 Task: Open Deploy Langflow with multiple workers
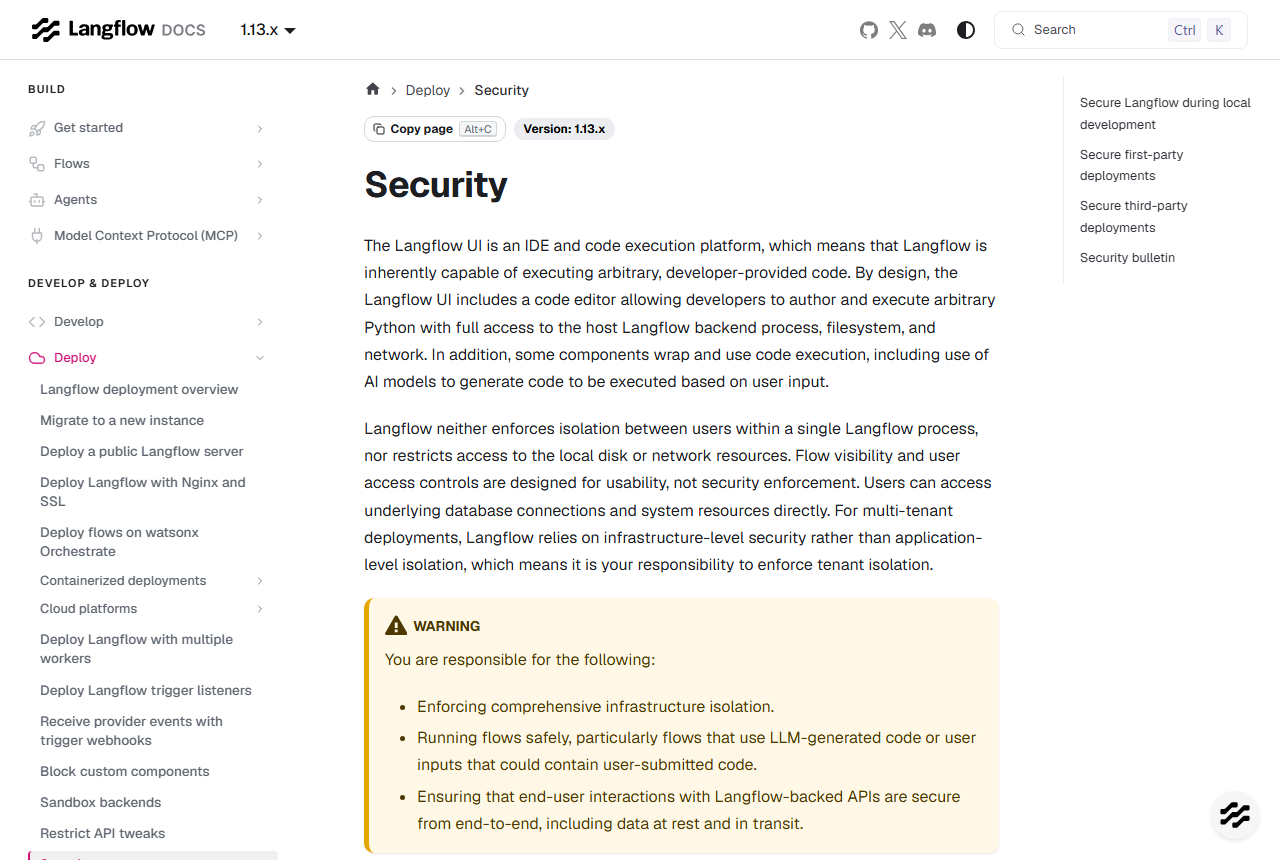tap(137, 649)
